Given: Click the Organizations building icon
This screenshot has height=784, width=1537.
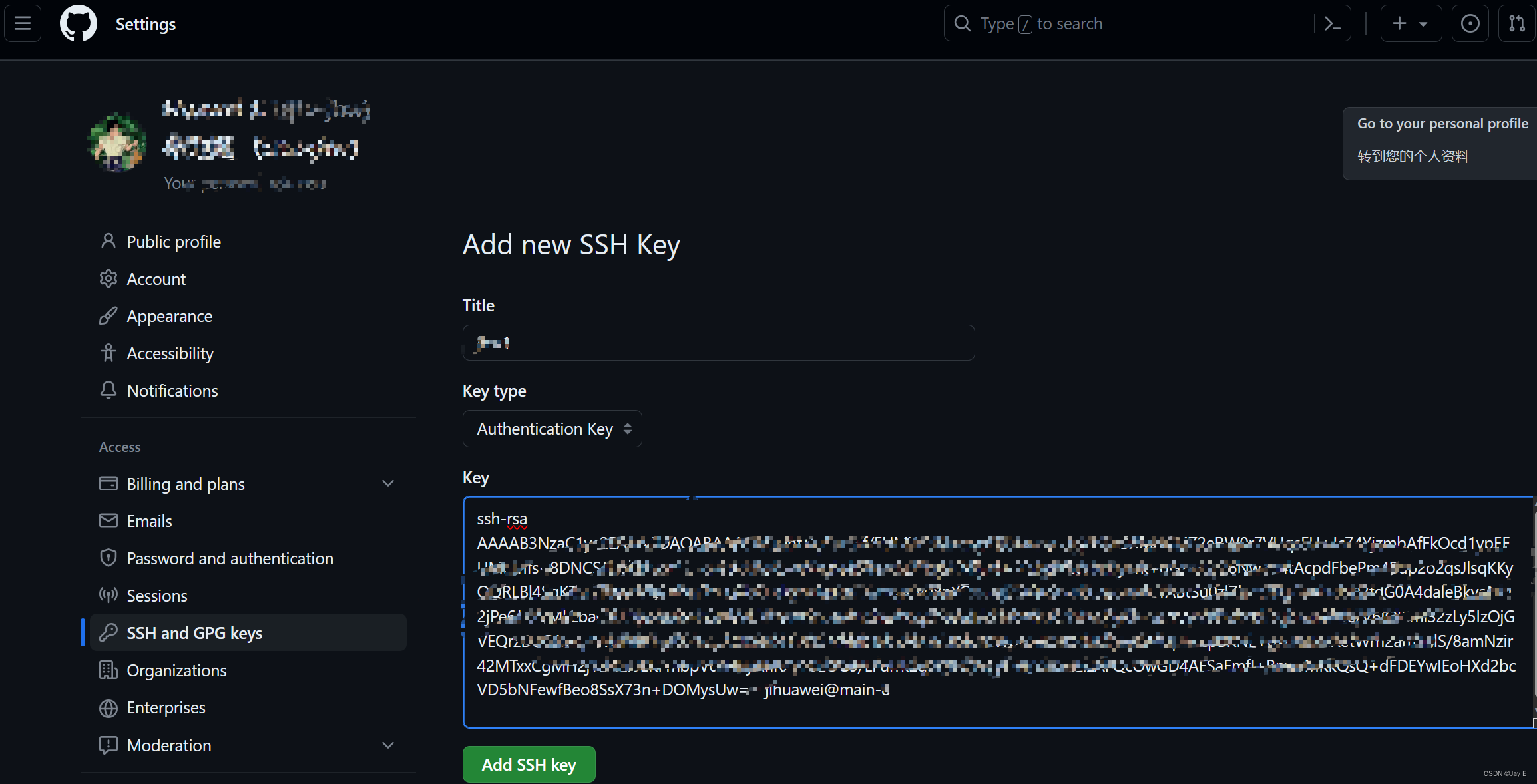Looking at the screenshot, I should click(109, 670).
